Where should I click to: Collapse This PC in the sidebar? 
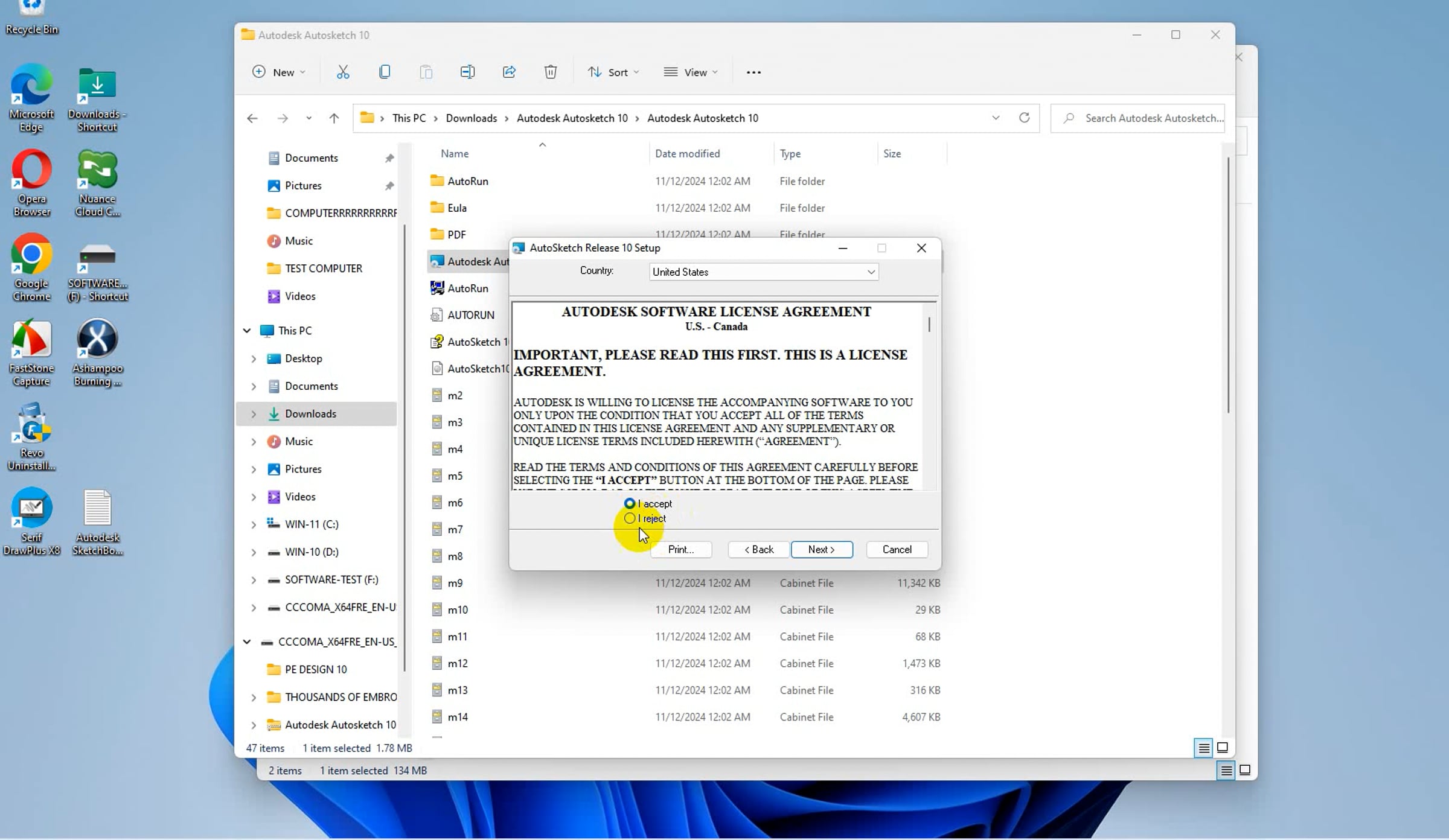point(247,330)
